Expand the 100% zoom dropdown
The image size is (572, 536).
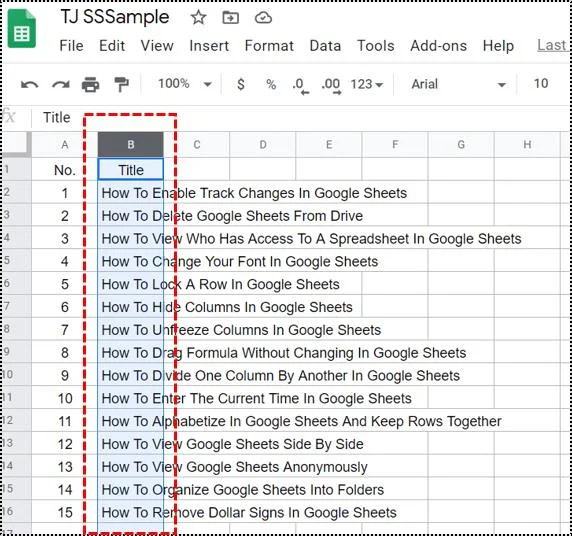(x=185, y=84)
